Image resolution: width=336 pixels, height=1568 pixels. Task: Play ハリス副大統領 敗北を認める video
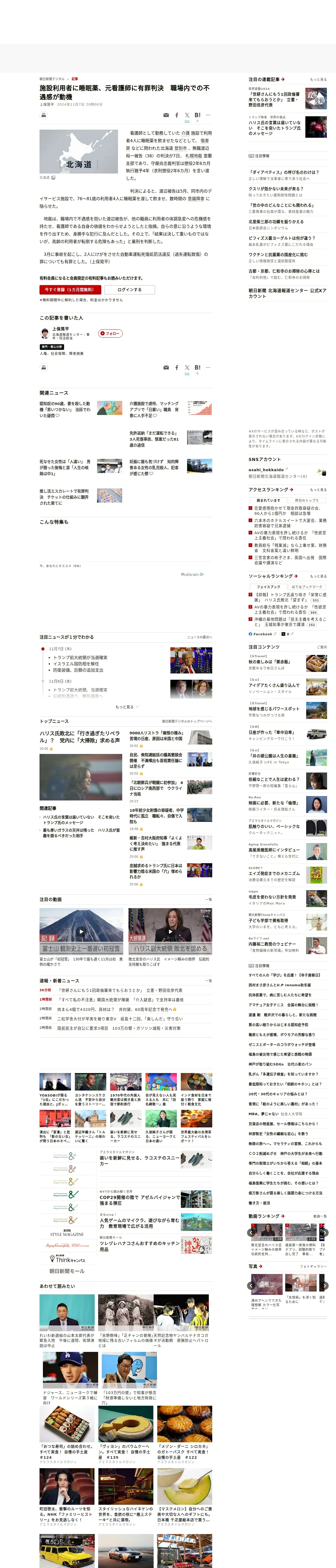click(170, 931)
